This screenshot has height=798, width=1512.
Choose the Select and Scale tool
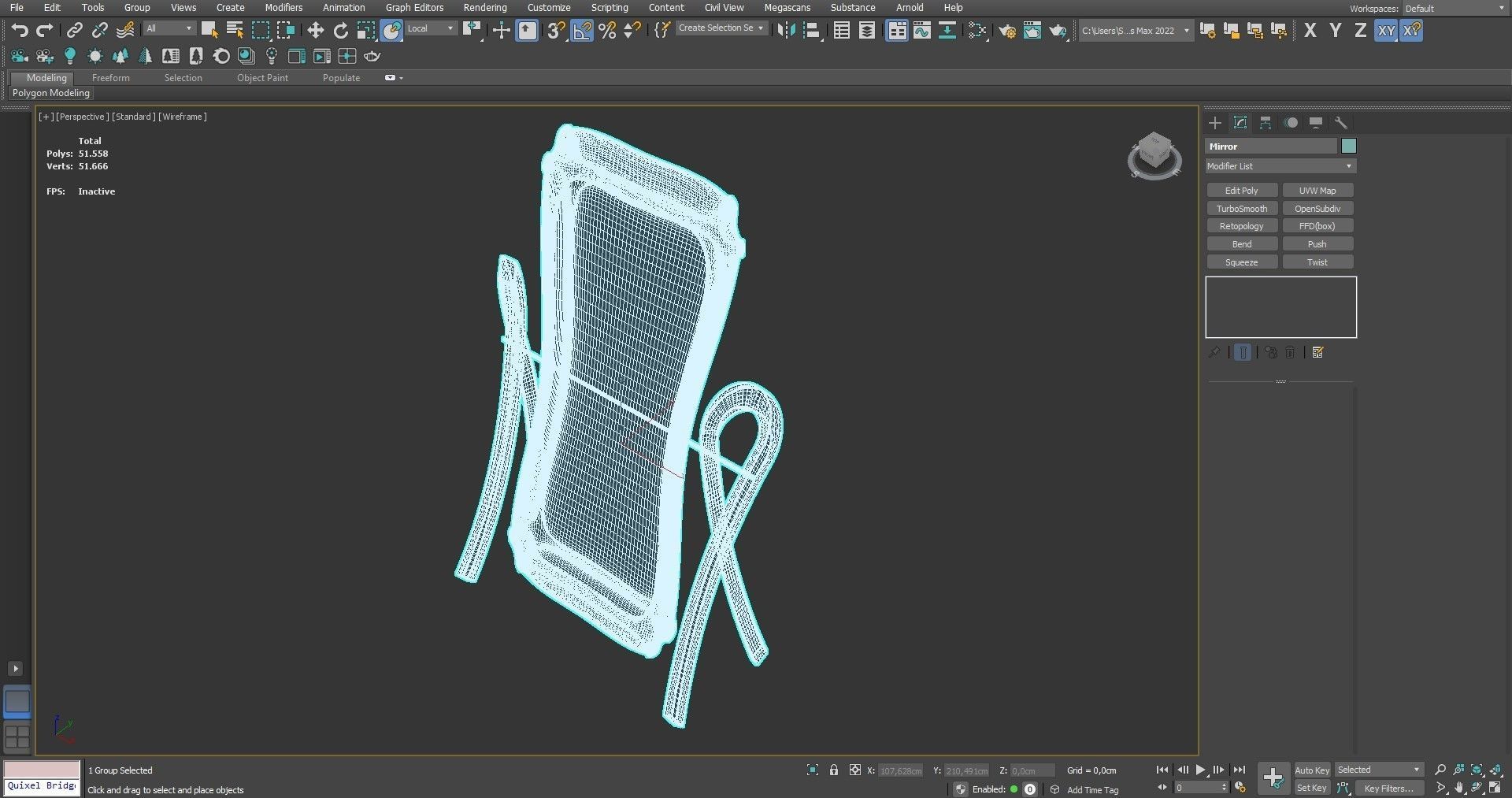click(x=366, y=31)
